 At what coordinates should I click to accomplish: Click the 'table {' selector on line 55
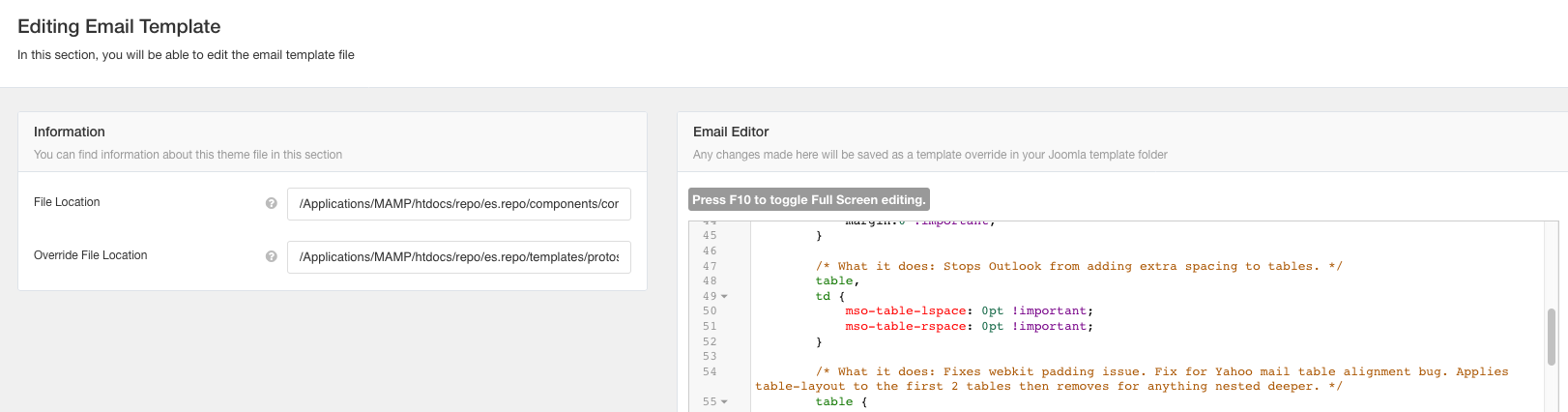(841, 402)
